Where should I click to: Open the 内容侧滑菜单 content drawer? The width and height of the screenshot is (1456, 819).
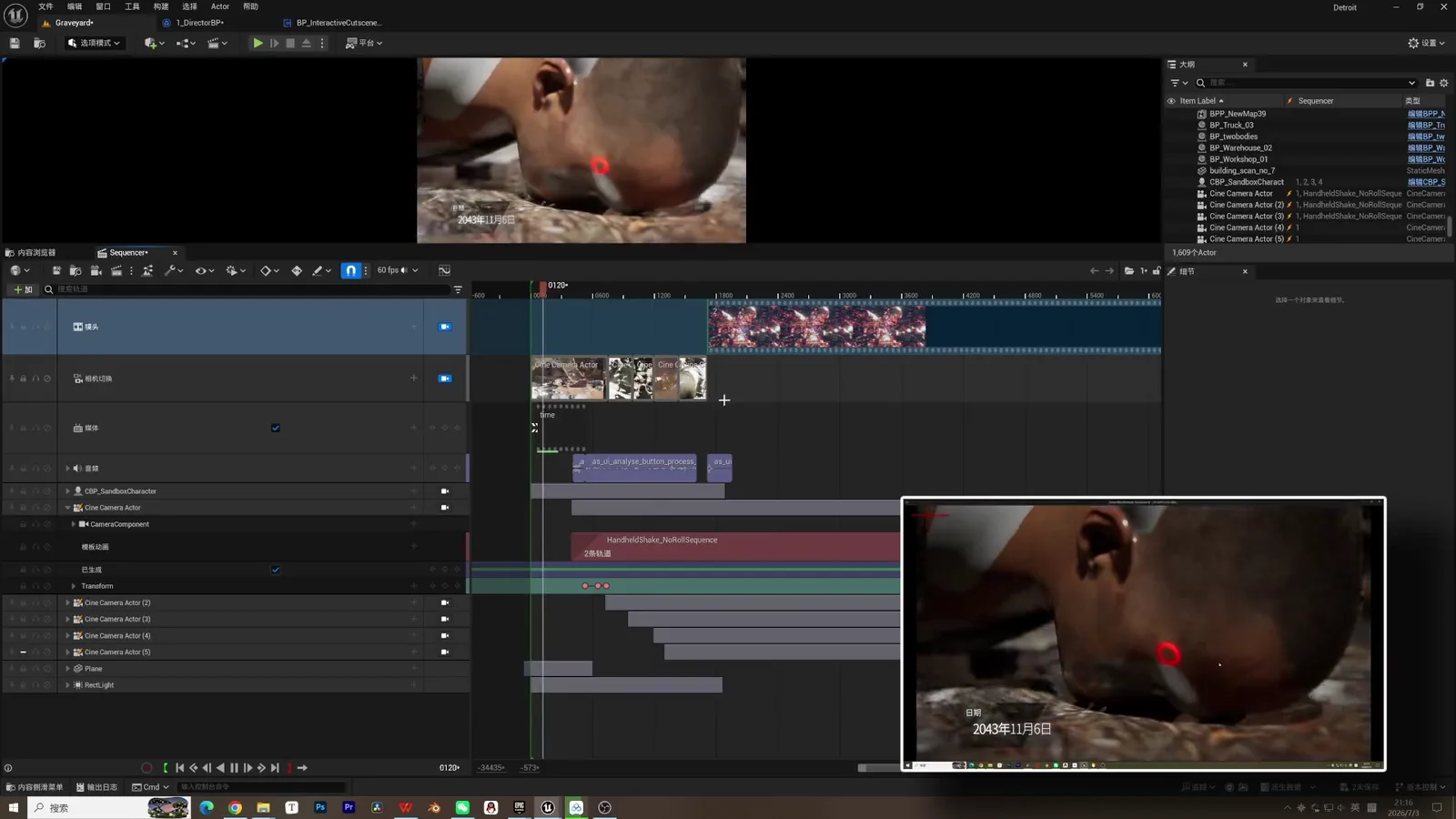click(x=35, y=787)
